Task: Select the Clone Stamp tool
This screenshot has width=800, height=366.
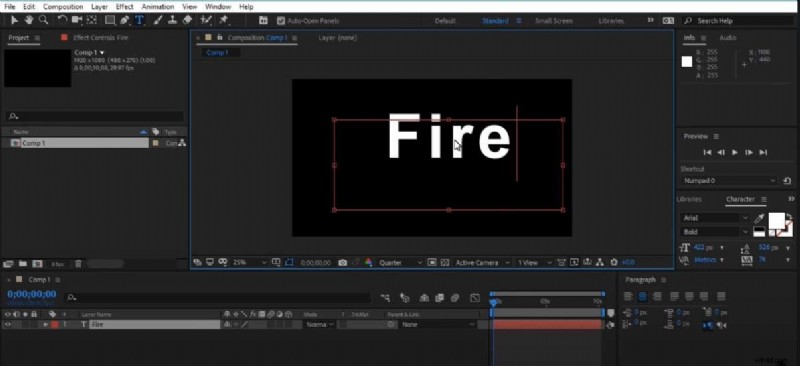Action: [172, 20]
